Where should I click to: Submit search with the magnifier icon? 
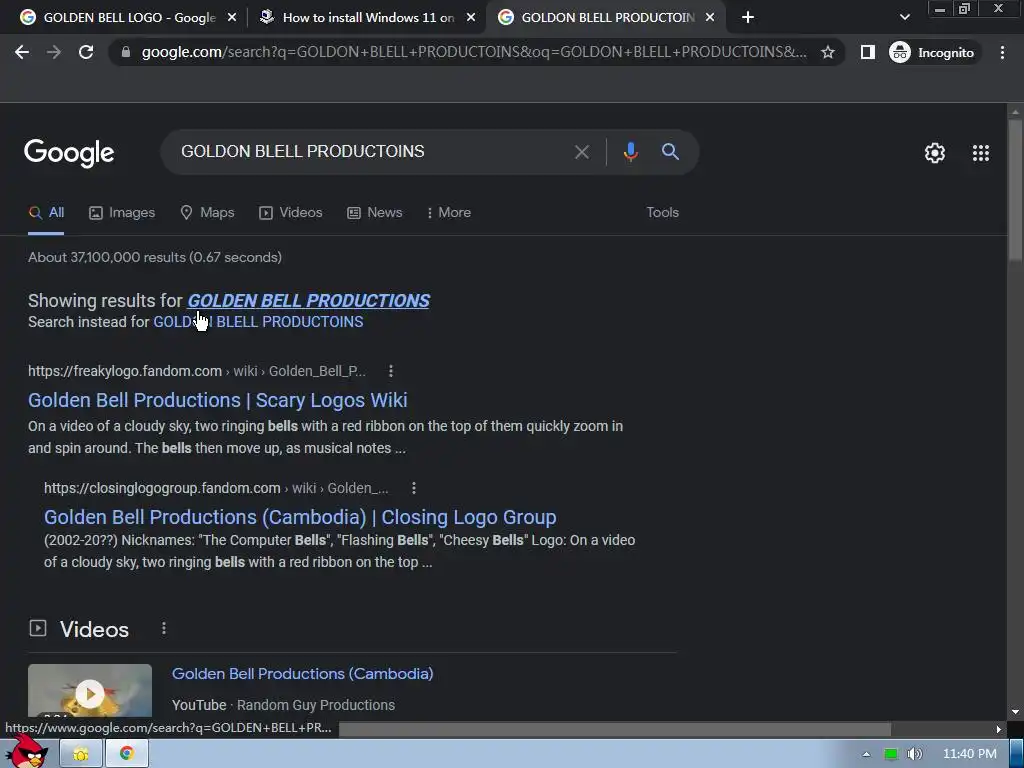pyautogui.click(x=670, y=152)
